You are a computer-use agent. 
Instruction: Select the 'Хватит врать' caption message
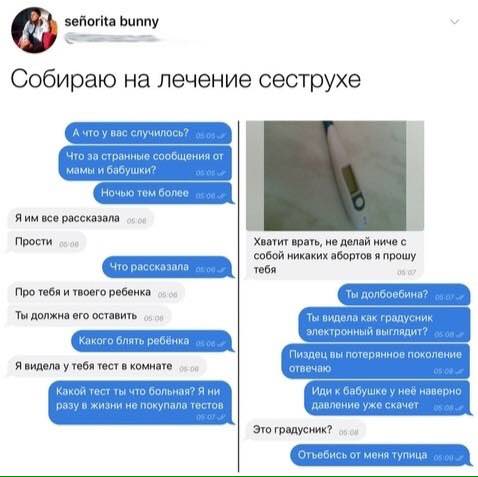click(335, 256)
